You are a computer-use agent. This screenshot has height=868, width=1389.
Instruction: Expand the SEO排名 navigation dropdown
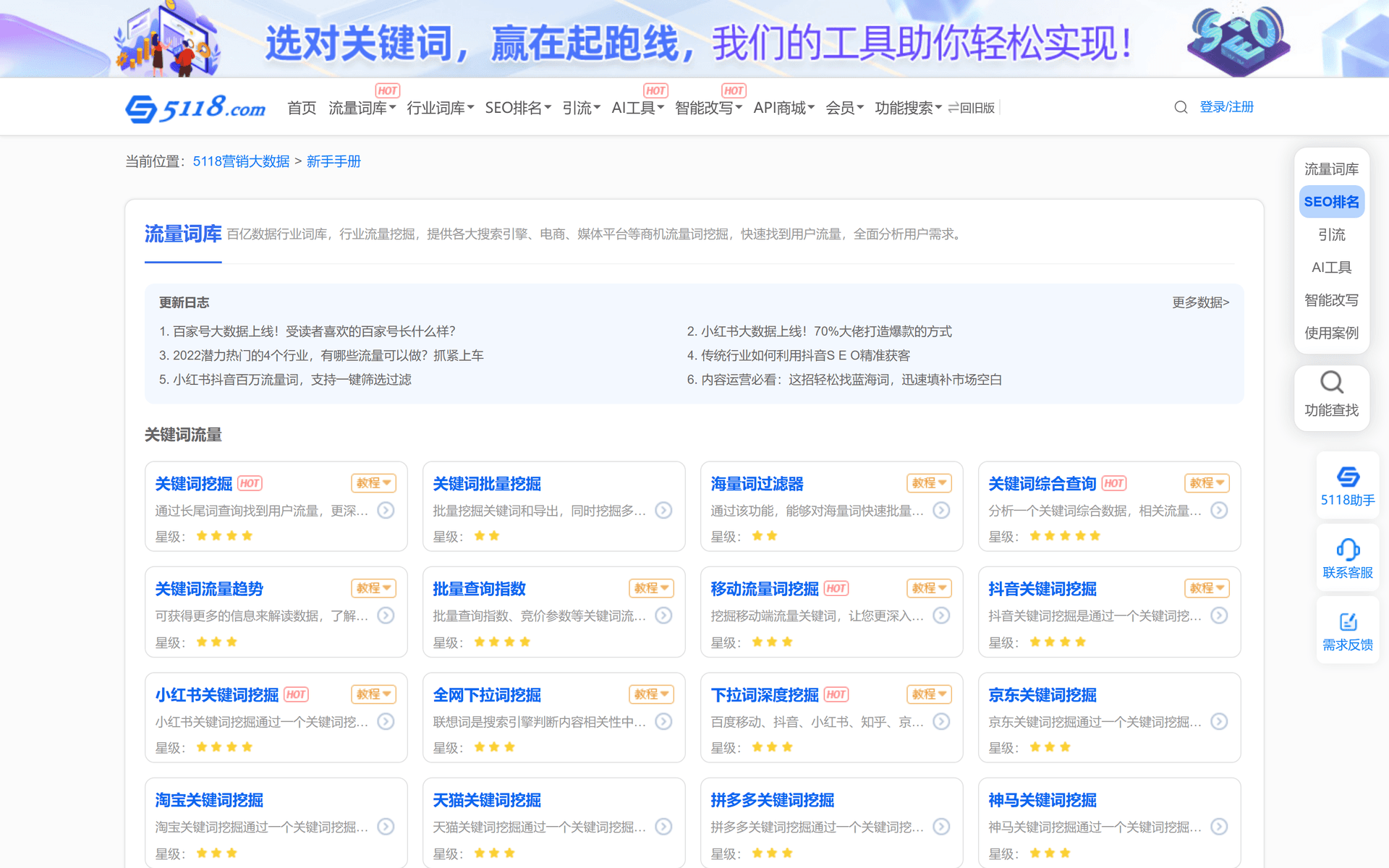pos(518,108)
